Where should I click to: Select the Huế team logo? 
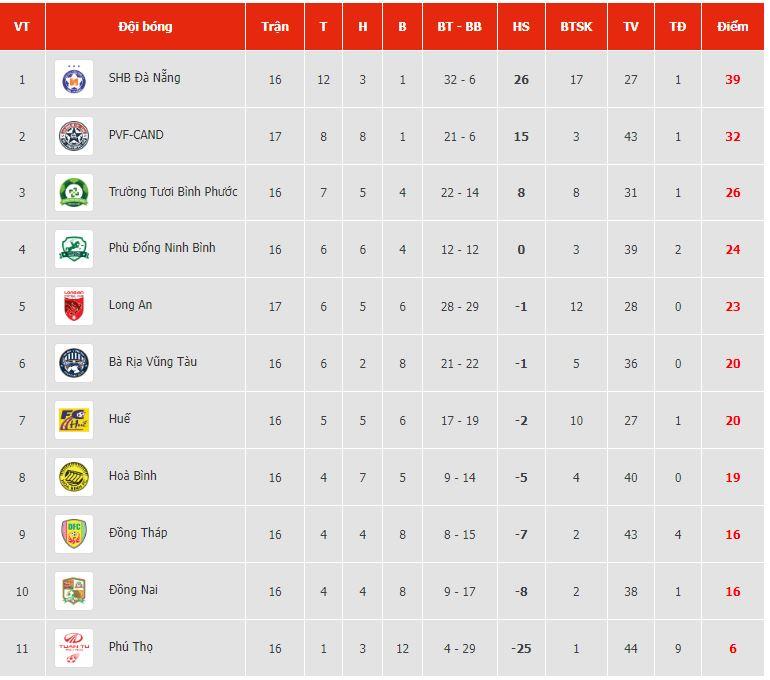click(74, 420)
